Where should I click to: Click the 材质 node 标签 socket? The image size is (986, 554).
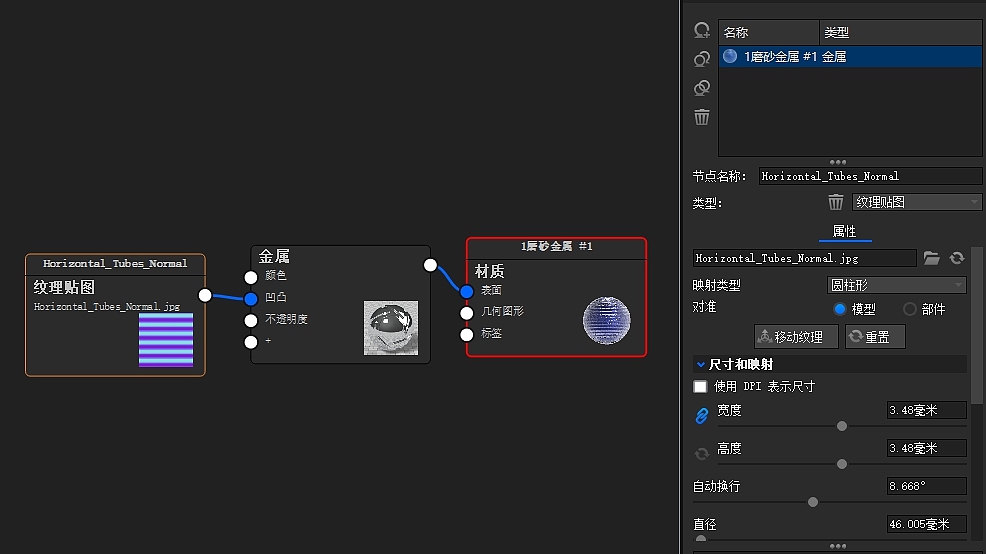tap(467, 335)
